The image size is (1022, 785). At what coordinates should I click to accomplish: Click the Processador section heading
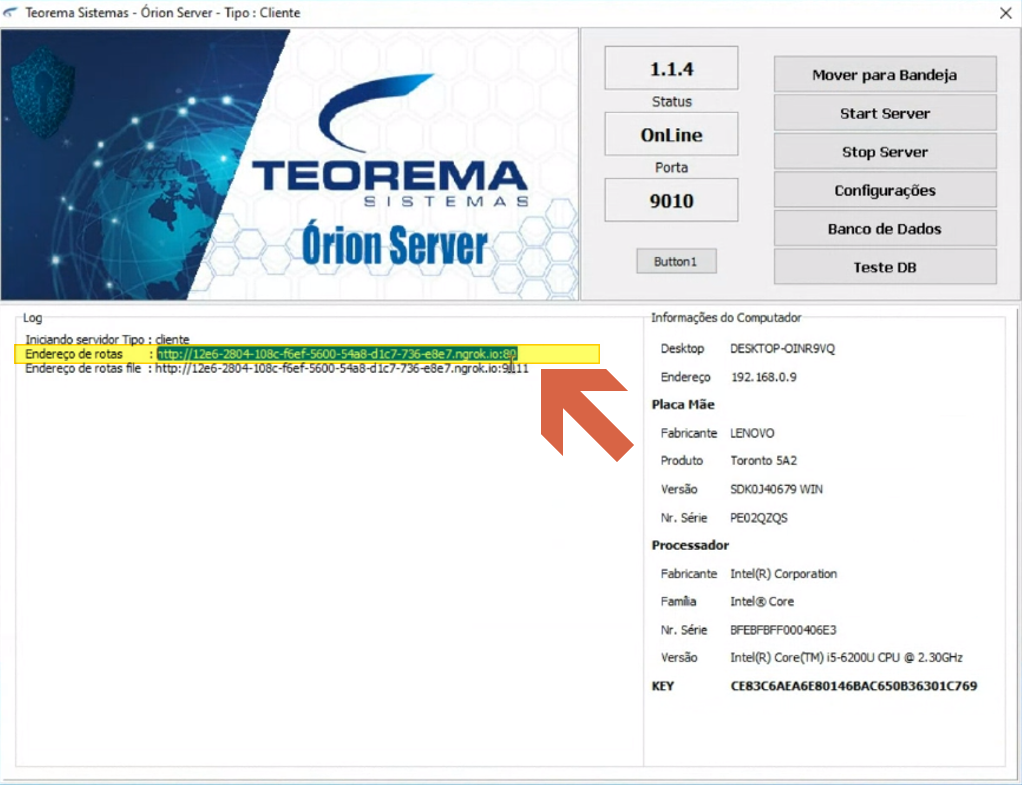coord(690,545)
